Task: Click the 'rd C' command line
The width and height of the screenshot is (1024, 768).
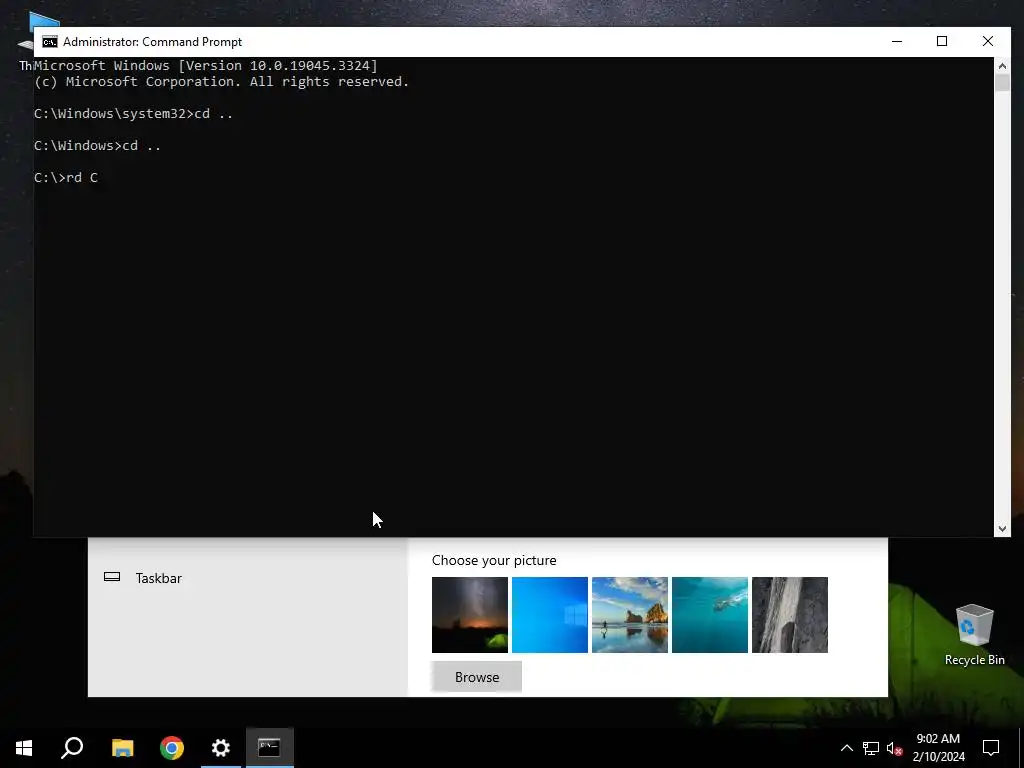Action: [66, 178]
